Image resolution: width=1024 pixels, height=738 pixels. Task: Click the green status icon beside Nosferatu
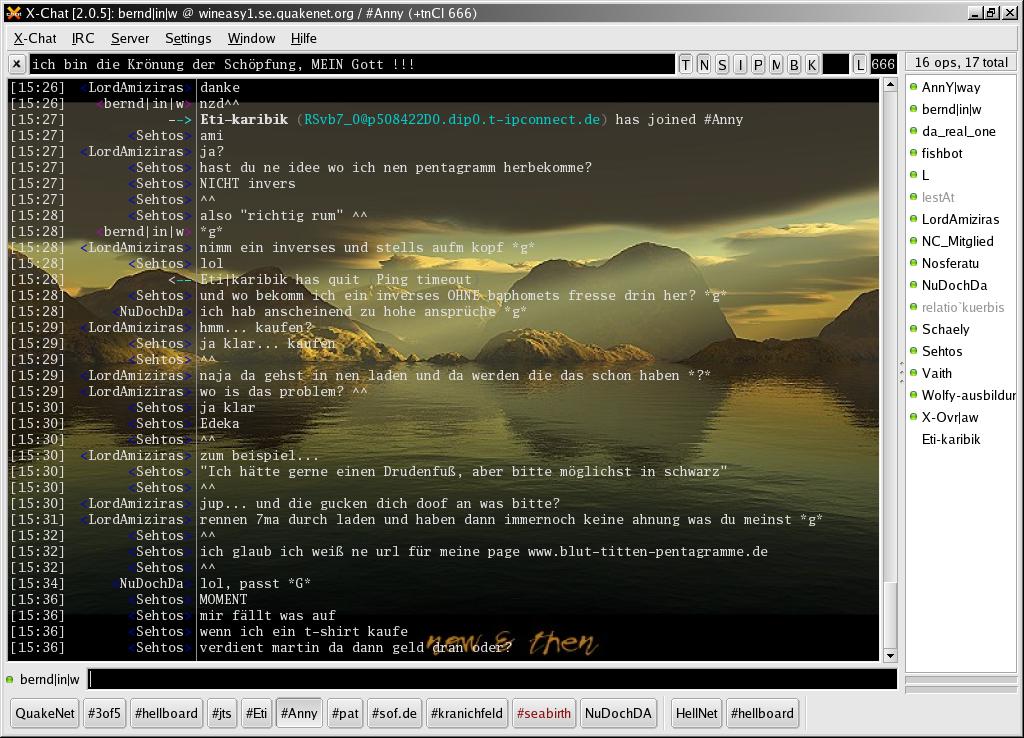(913, 263)
